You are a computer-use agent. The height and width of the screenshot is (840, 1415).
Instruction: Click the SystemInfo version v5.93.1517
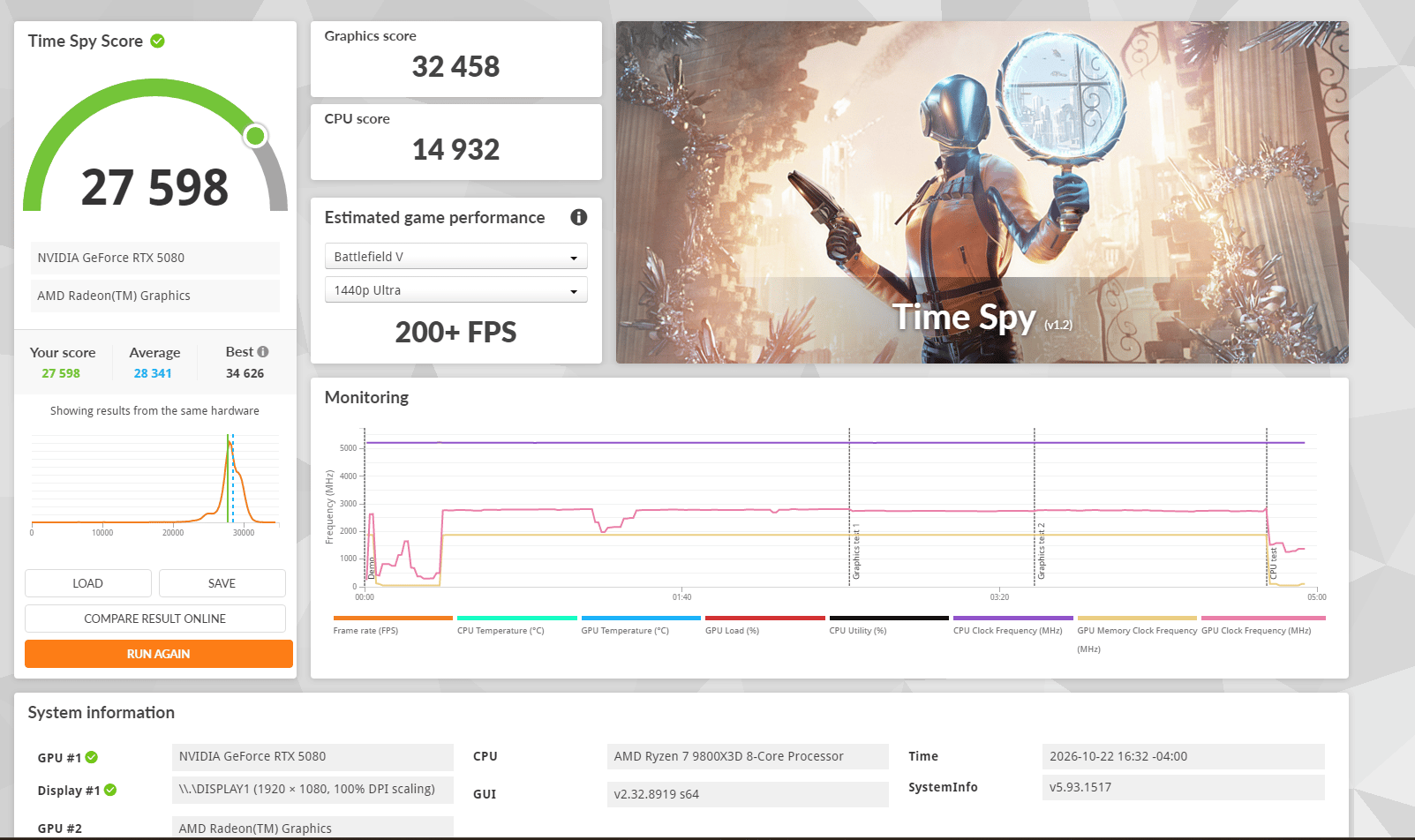[1184, 787]
